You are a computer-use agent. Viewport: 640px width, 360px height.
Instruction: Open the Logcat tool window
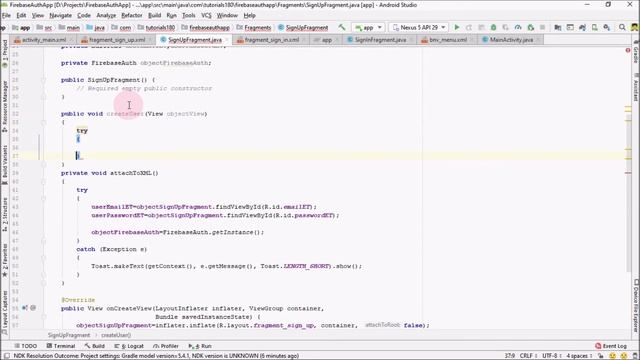point(129,346)
